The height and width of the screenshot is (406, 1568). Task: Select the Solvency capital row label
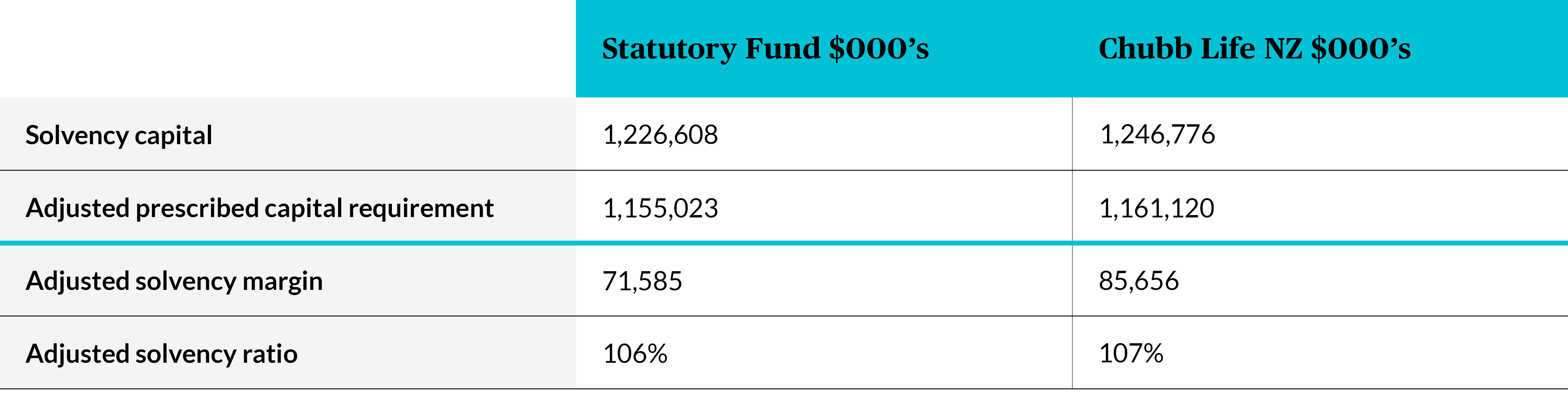click(x=119, y=135)
